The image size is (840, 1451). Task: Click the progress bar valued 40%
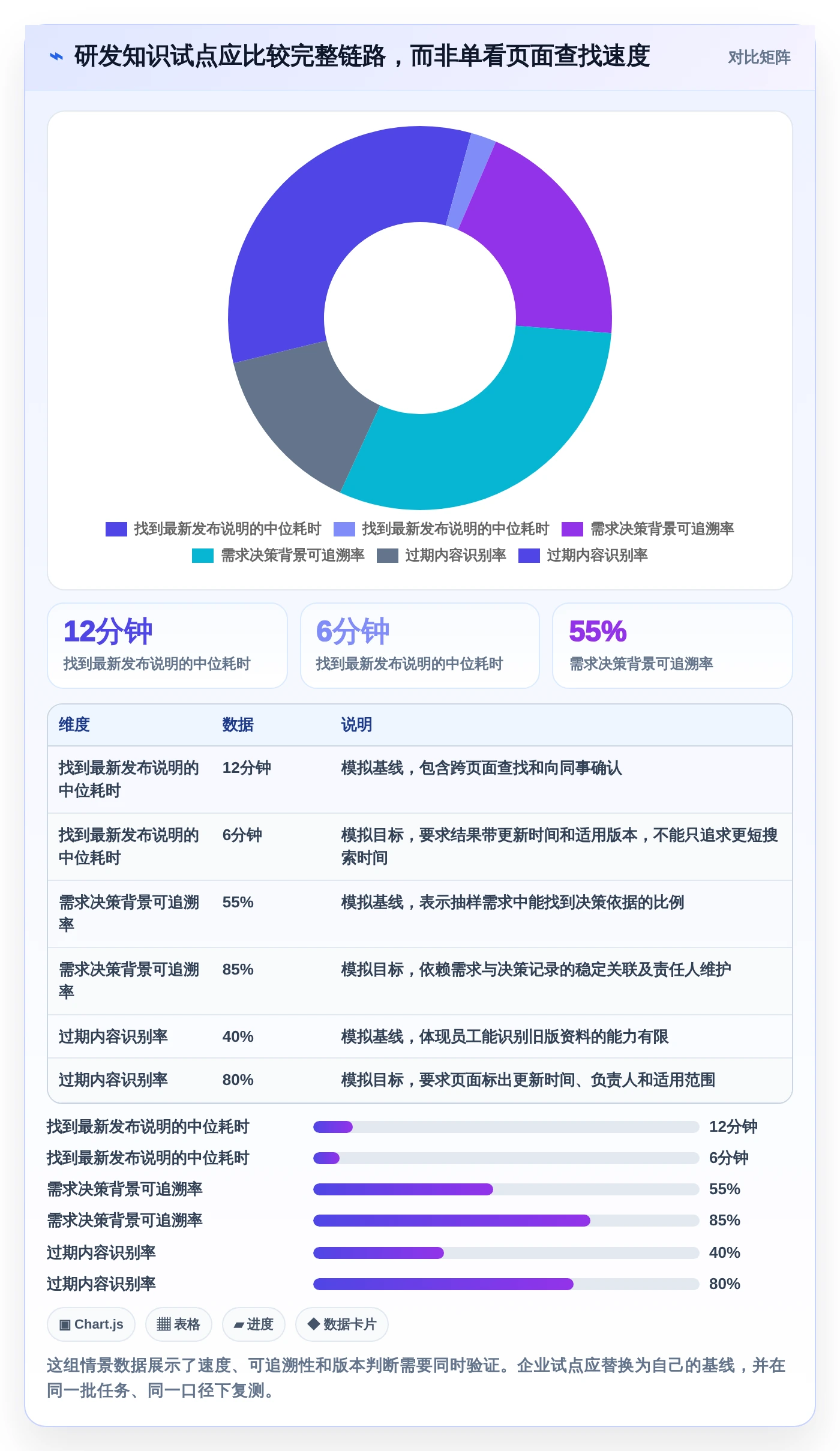coord(506,1253)
